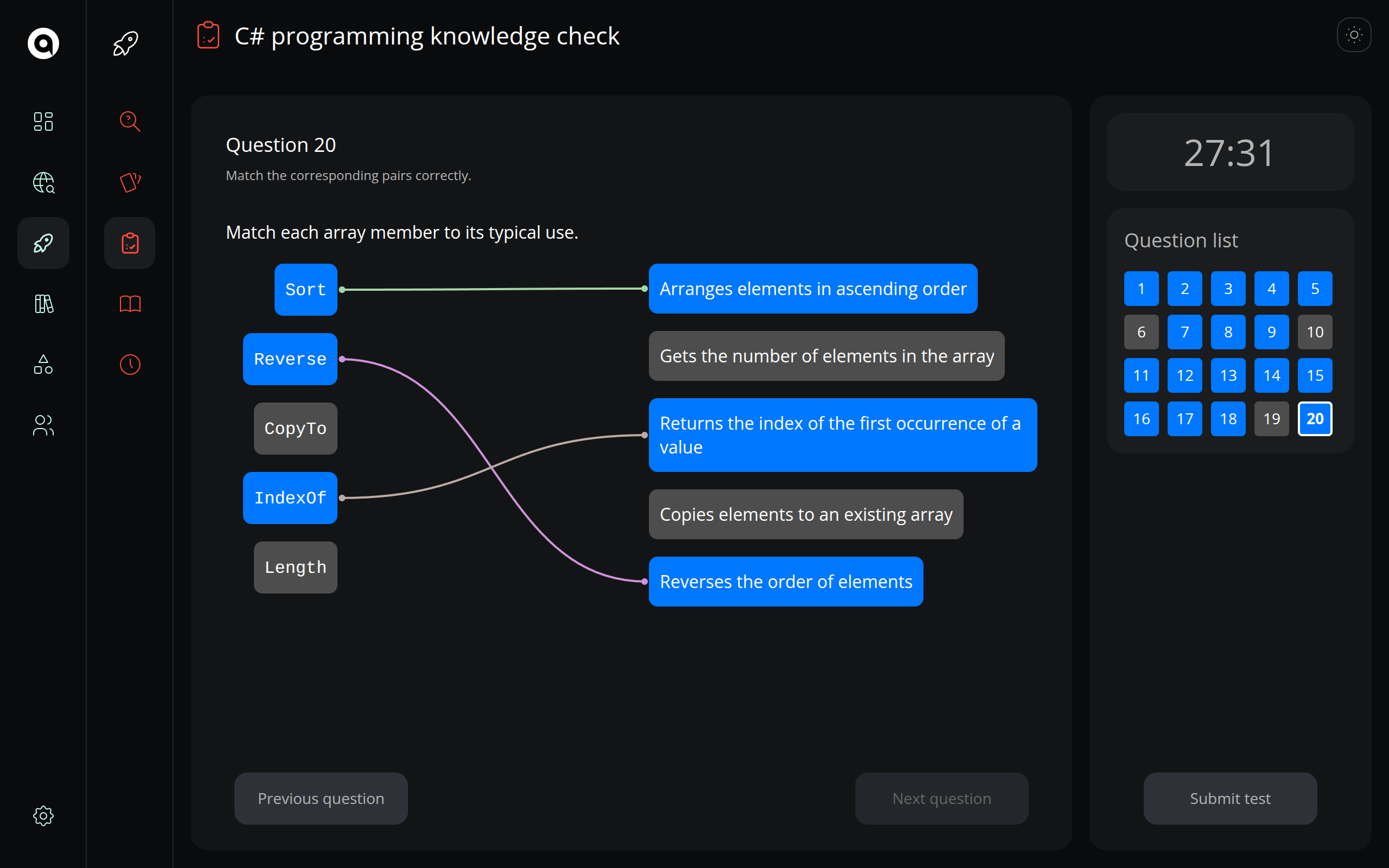Jump to question 16 in list
Viewport: 1389px width, 868px height.
coord(1141,419)
